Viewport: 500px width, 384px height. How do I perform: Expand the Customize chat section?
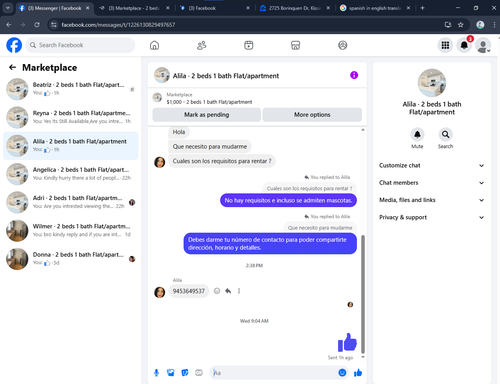pyautogui.click(x=432, y=165)
